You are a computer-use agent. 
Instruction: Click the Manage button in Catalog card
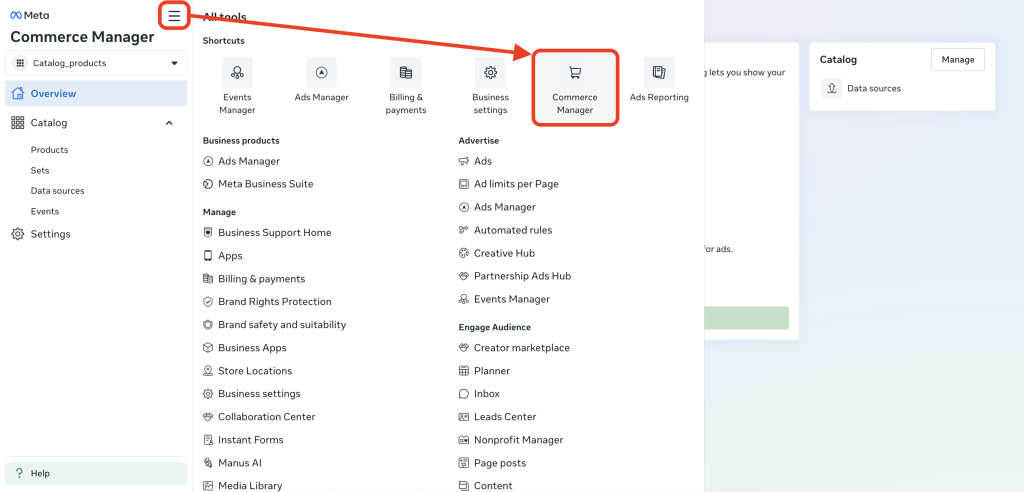coord(957,60)
